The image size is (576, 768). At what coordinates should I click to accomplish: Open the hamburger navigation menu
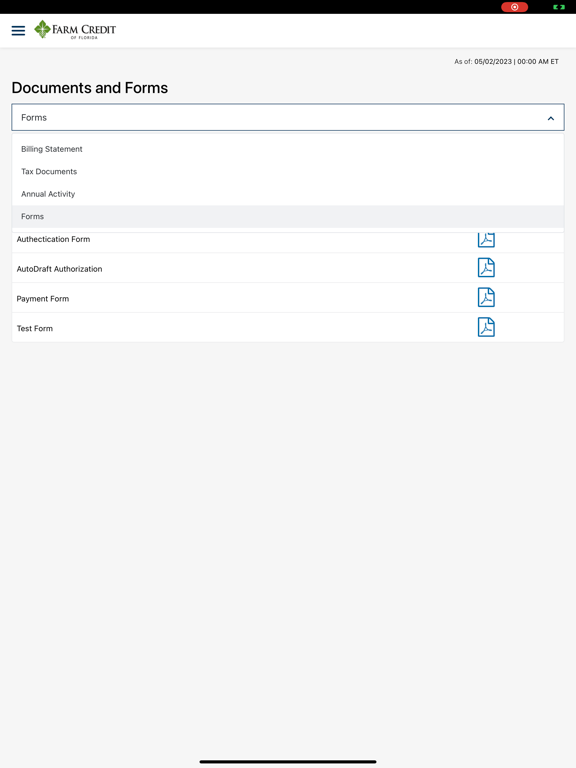tap(18, 30)
